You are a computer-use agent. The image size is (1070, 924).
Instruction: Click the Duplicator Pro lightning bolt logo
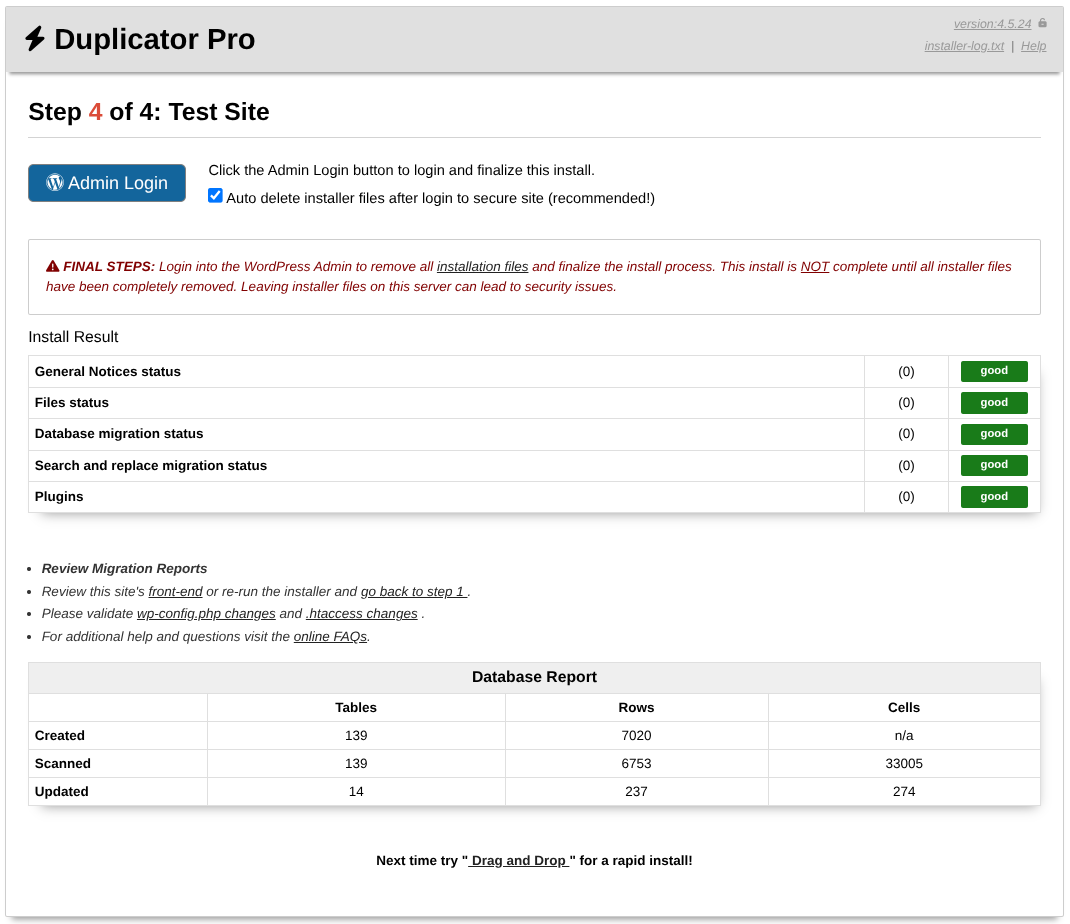[35, 39]
